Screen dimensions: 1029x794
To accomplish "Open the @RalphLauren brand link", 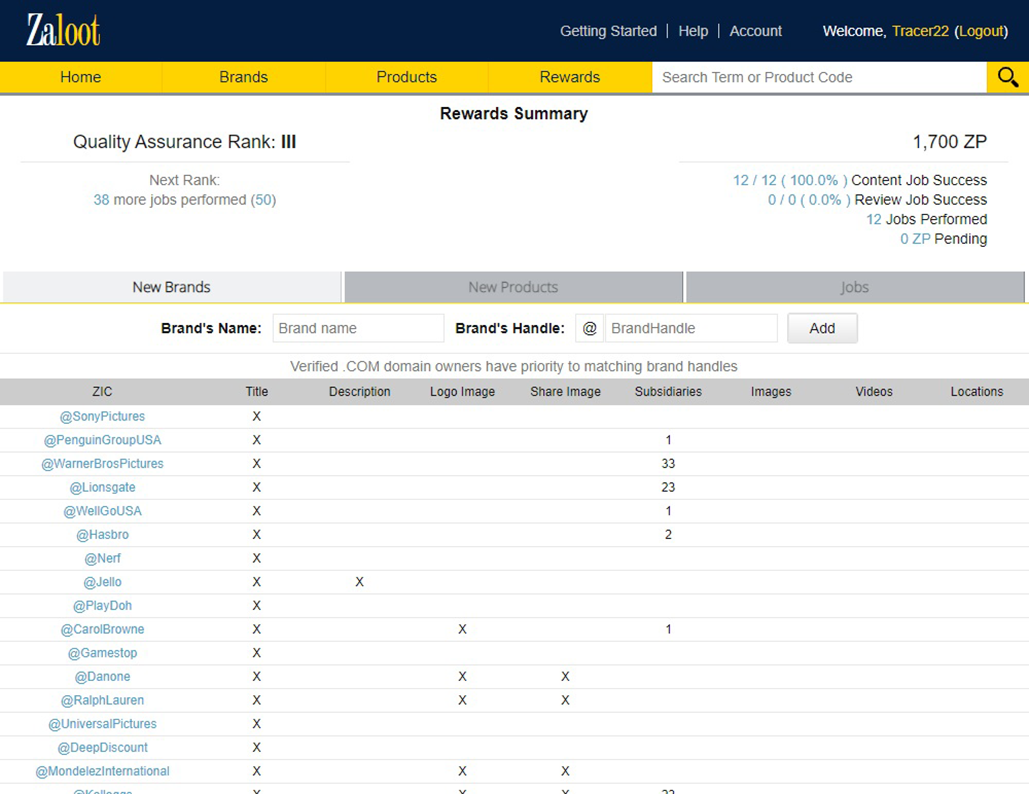I will 102,700.
